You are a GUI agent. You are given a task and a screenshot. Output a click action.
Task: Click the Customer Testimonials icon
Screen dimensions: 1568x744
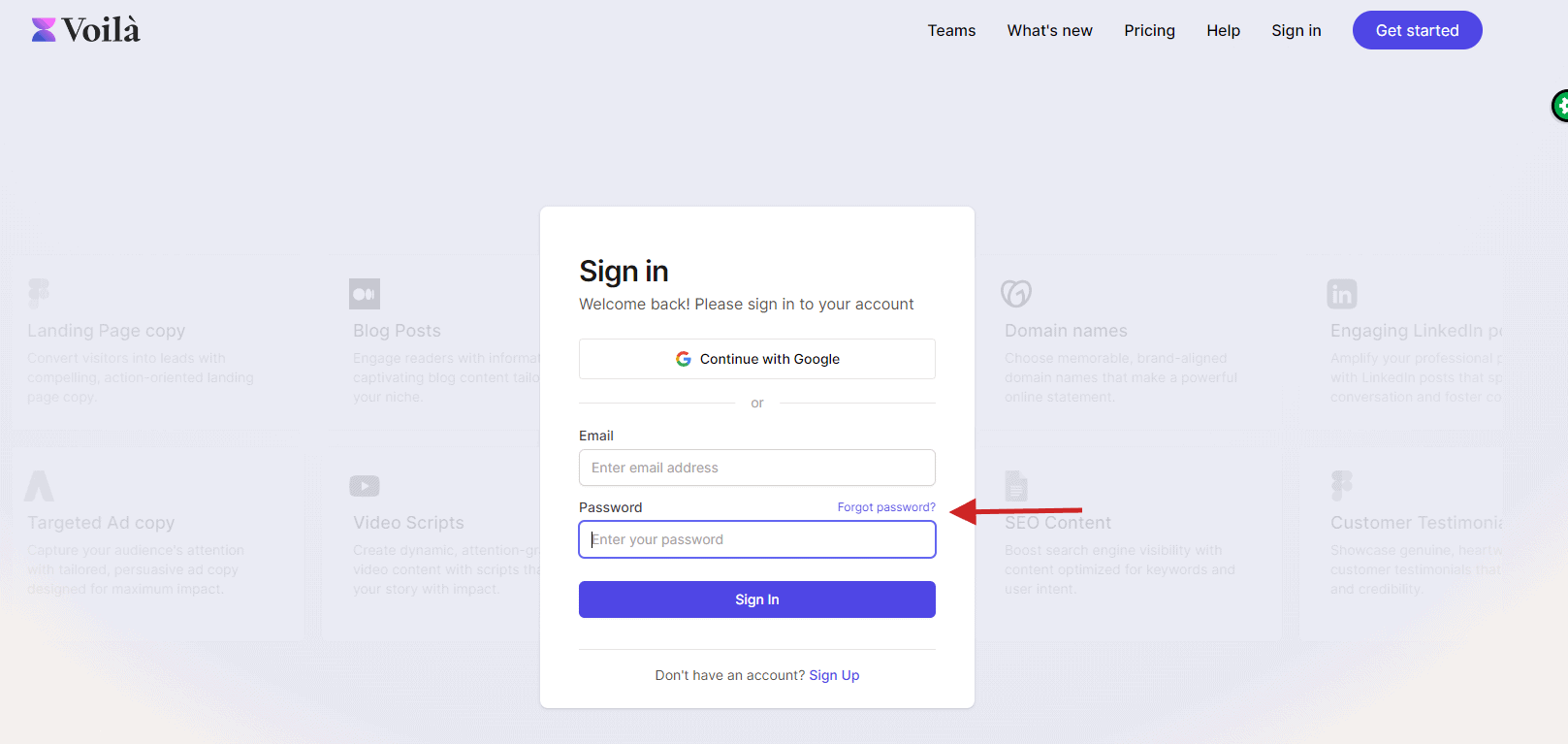coord(1342,485)
